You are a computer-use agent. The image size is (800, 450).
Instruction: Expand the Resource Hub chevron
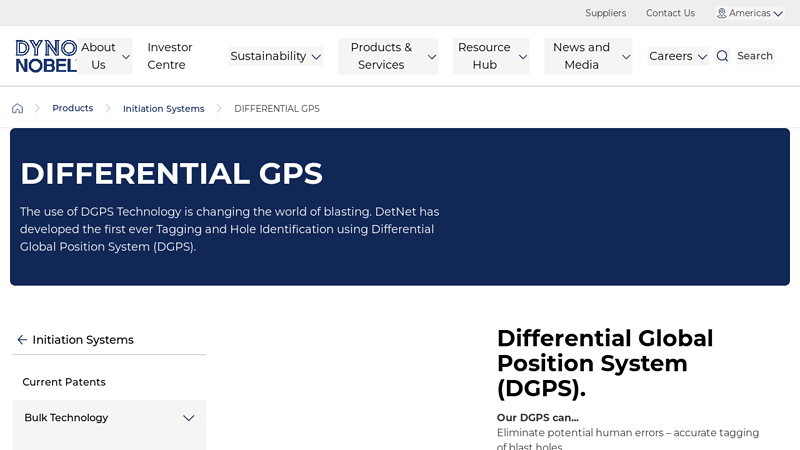[523, 57]
